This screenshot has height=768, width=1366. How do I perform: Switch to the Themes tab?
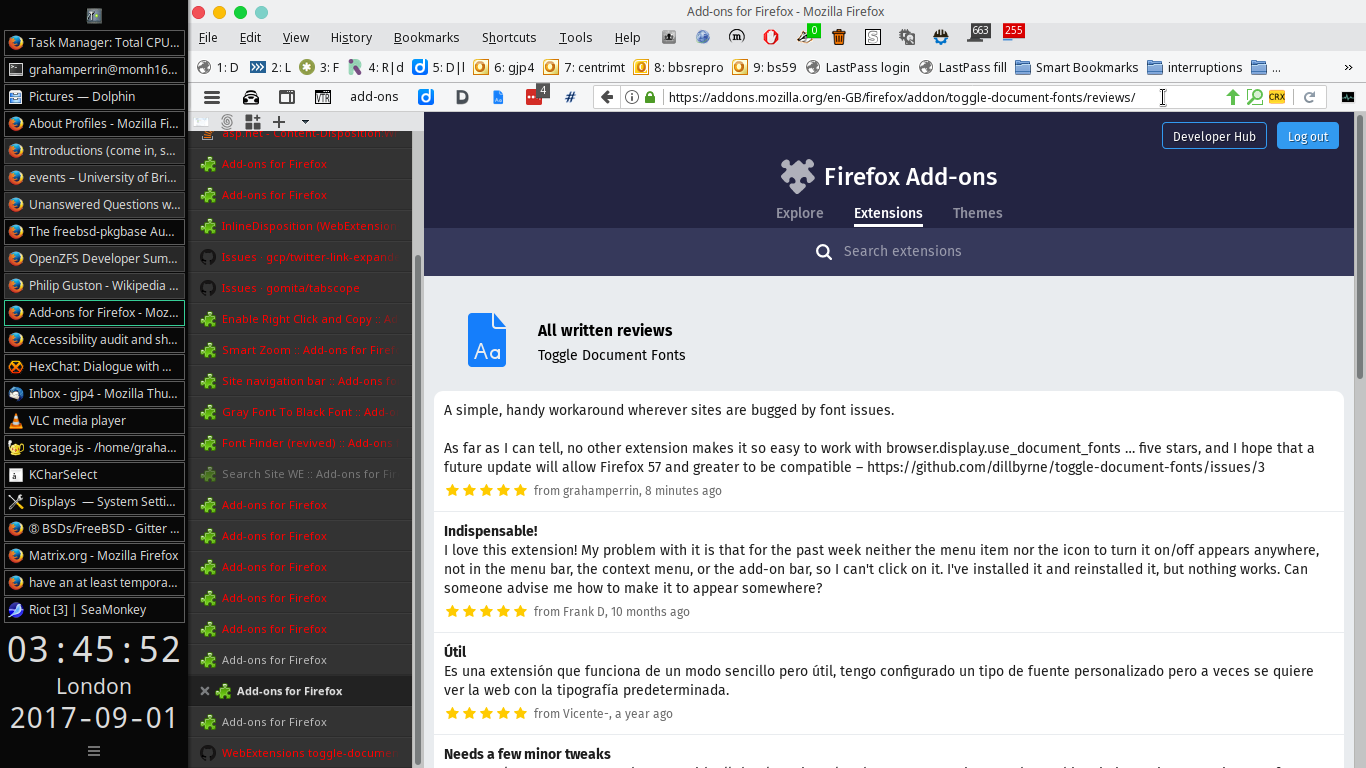pos(978,213)
